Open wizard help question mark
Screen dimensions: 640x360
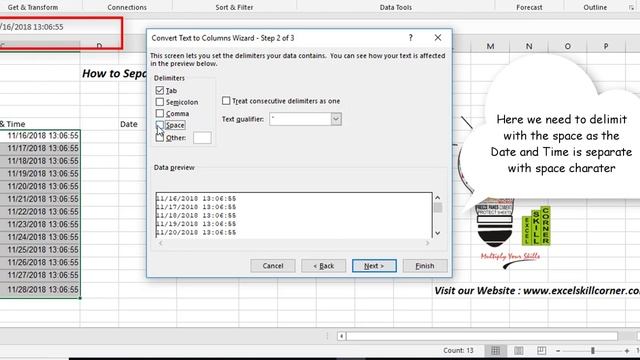(x=411, y=38)
